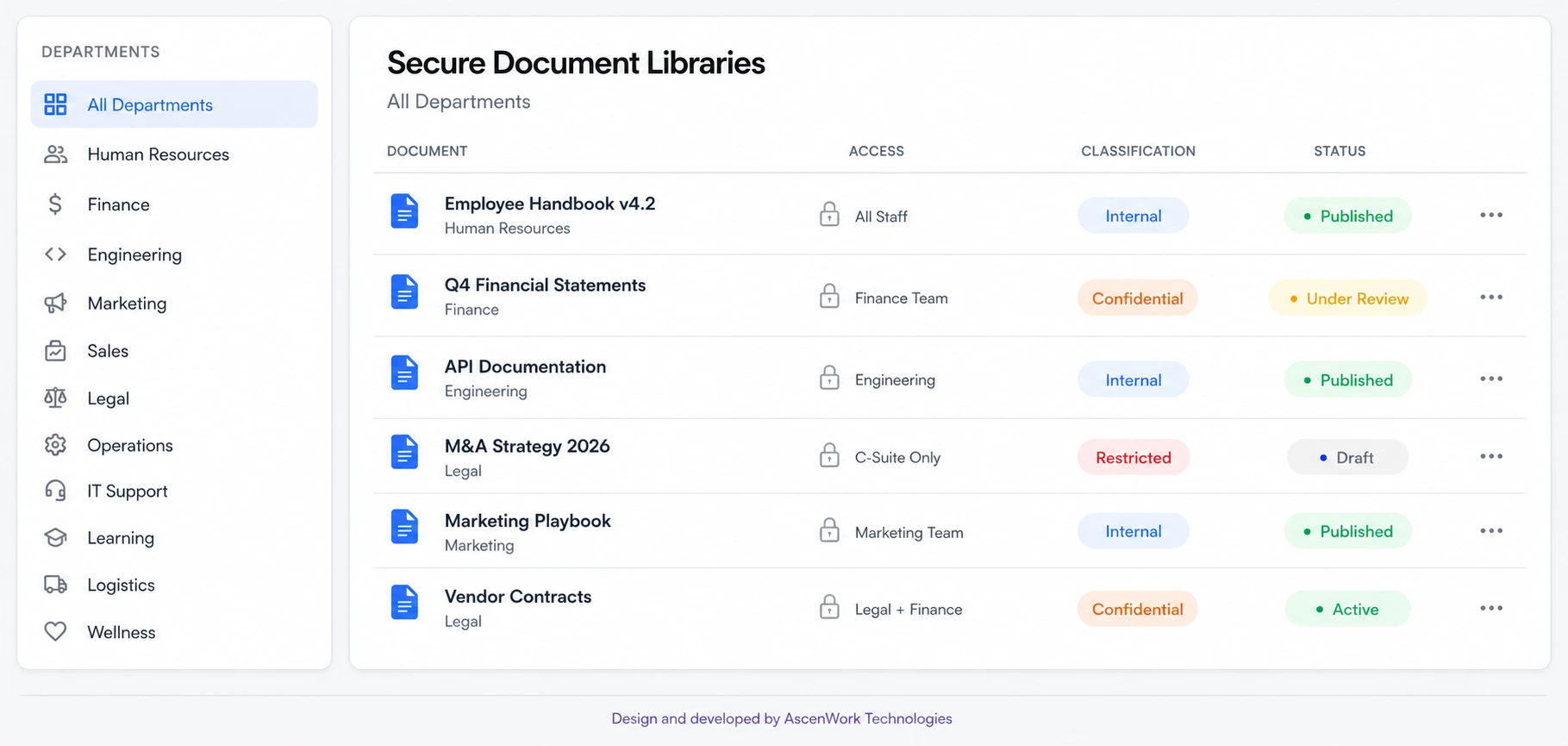Click the All Departments grid icon
The image size is (1568, 746).
(55, 104)
